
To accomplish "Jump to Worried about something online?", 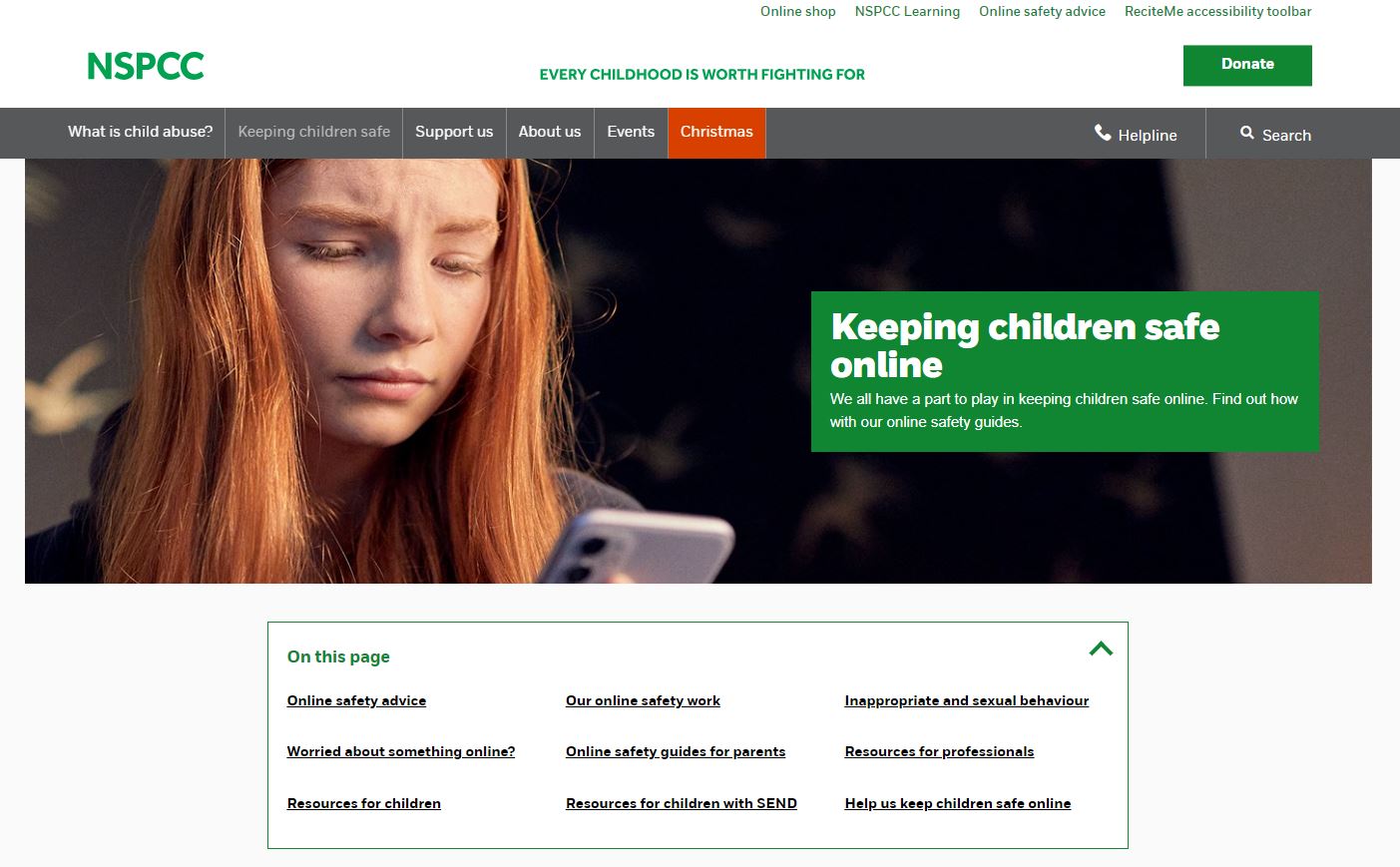I will [x=401, y=751].
